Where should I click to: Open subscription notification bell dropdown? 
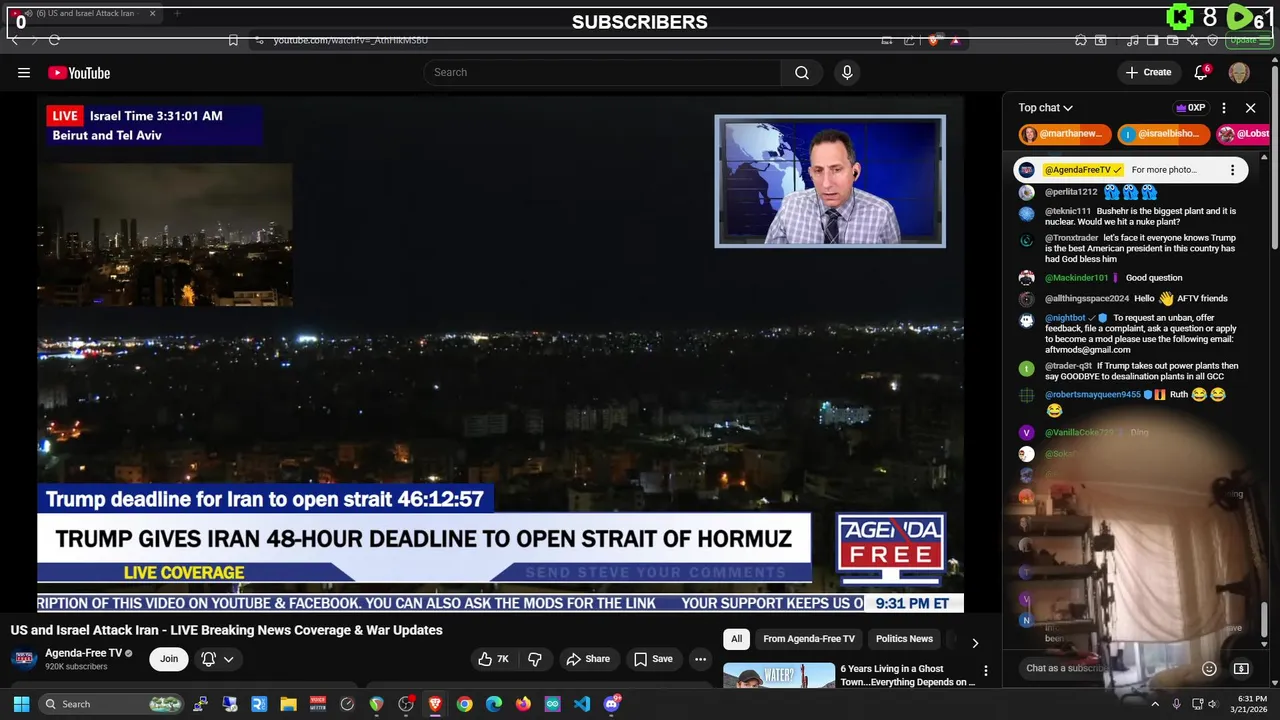coord(218,659)
